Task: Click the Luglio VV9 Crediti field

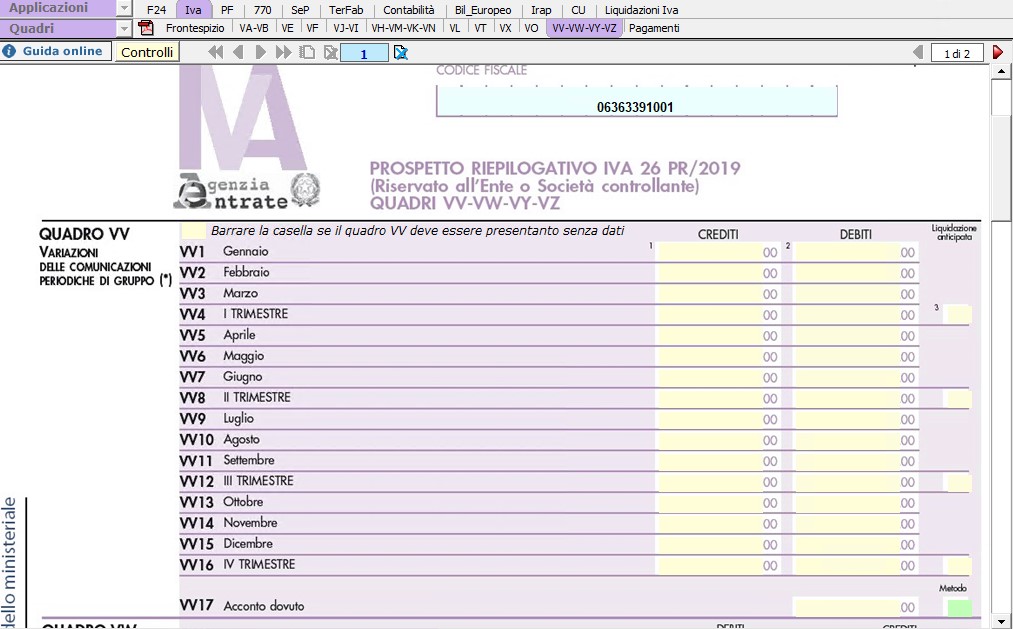Action: tap(718, 419)
